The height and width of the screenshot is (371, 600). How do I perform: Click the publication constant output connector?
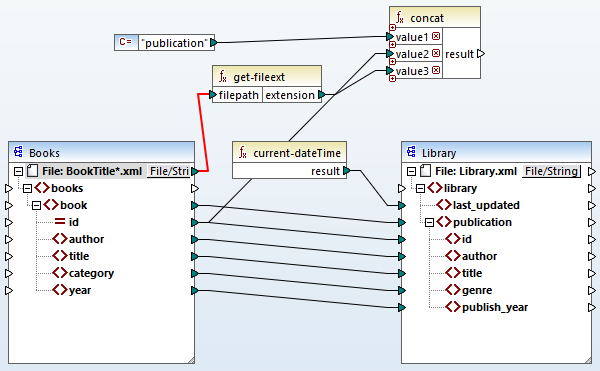(214, 42)
